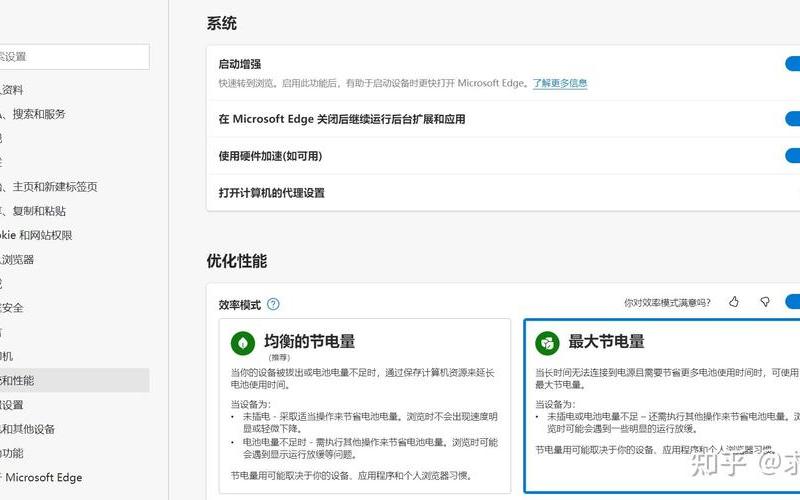This screenshot has height=500, width=800.
Task: Click the thumbs down feedback icon
Action: [765, 302]
